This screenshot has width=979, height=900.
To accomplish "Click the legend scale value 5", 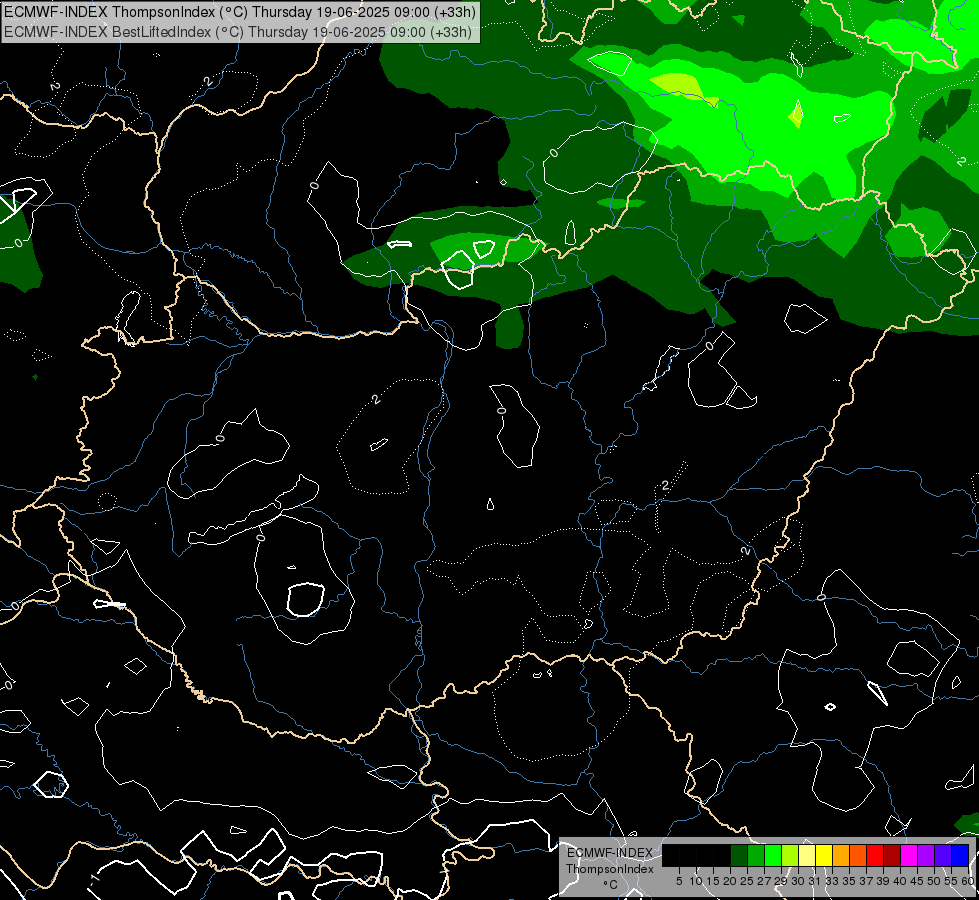I will 679,881.
